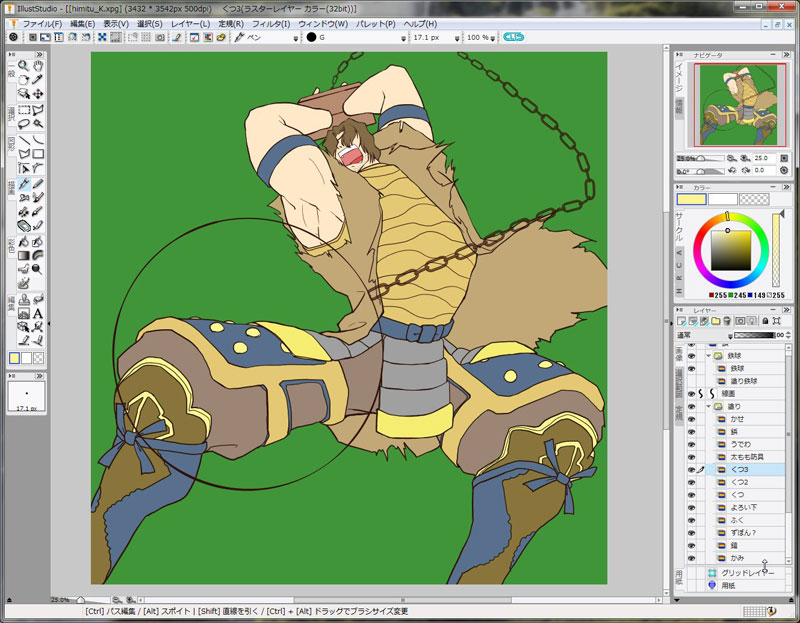Hide the 線画 layer with eye icon
Viewport: 800px width, 623px height.
[x=691, y=393]
